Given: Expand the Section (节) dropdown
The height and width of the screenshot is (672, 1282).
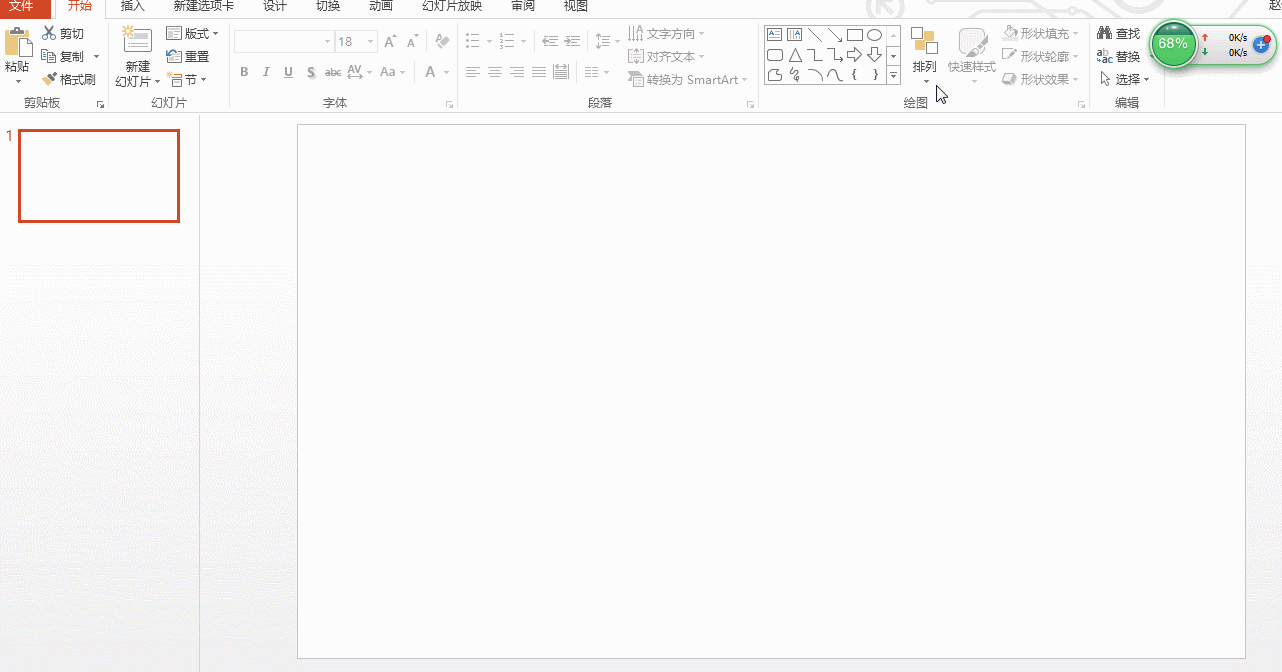Looking at the screenshot, I should (187, 79).
